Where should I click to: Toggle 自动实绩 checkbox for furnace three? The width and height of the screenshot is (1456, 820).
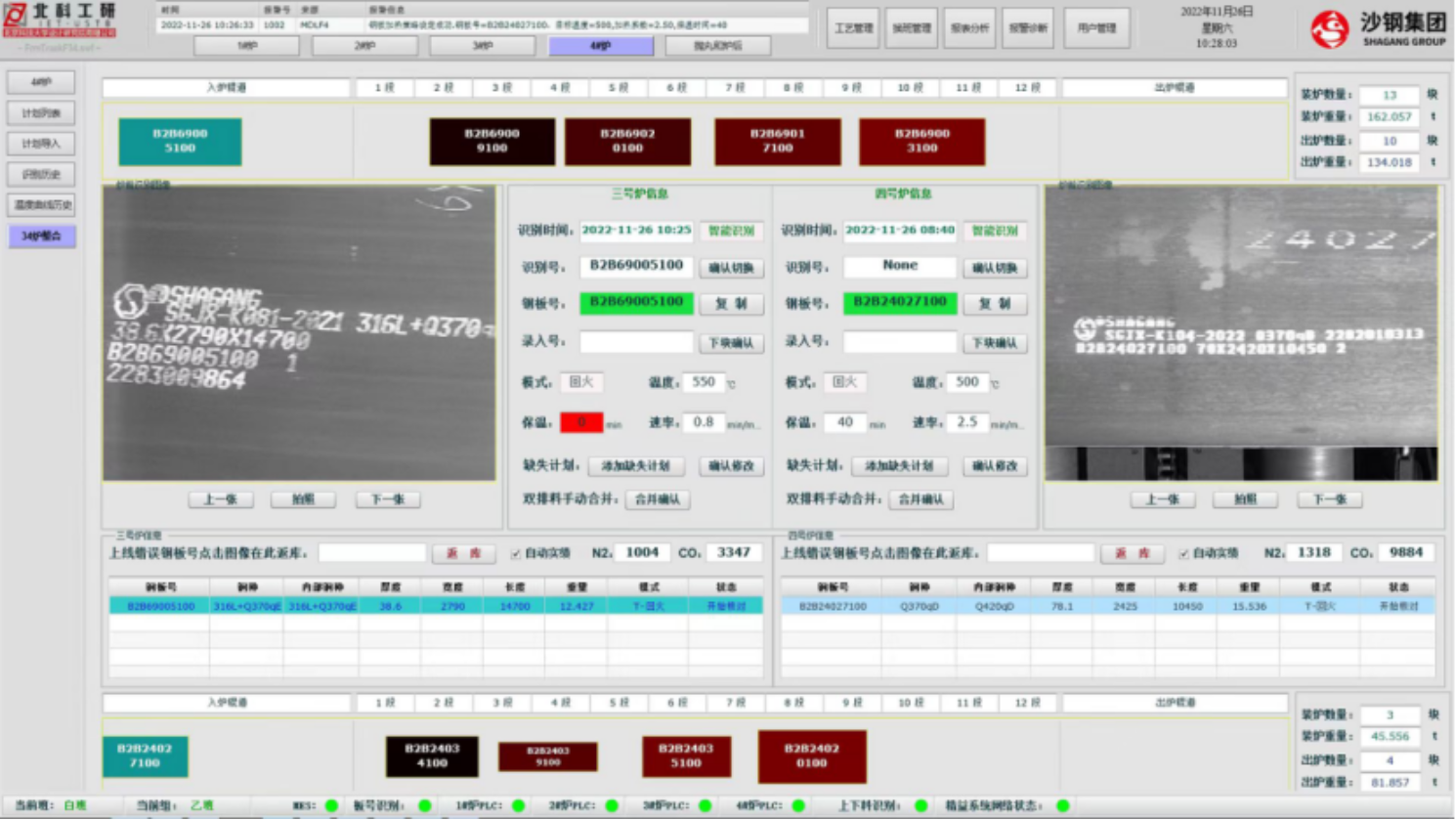click(x=516, y=553)
